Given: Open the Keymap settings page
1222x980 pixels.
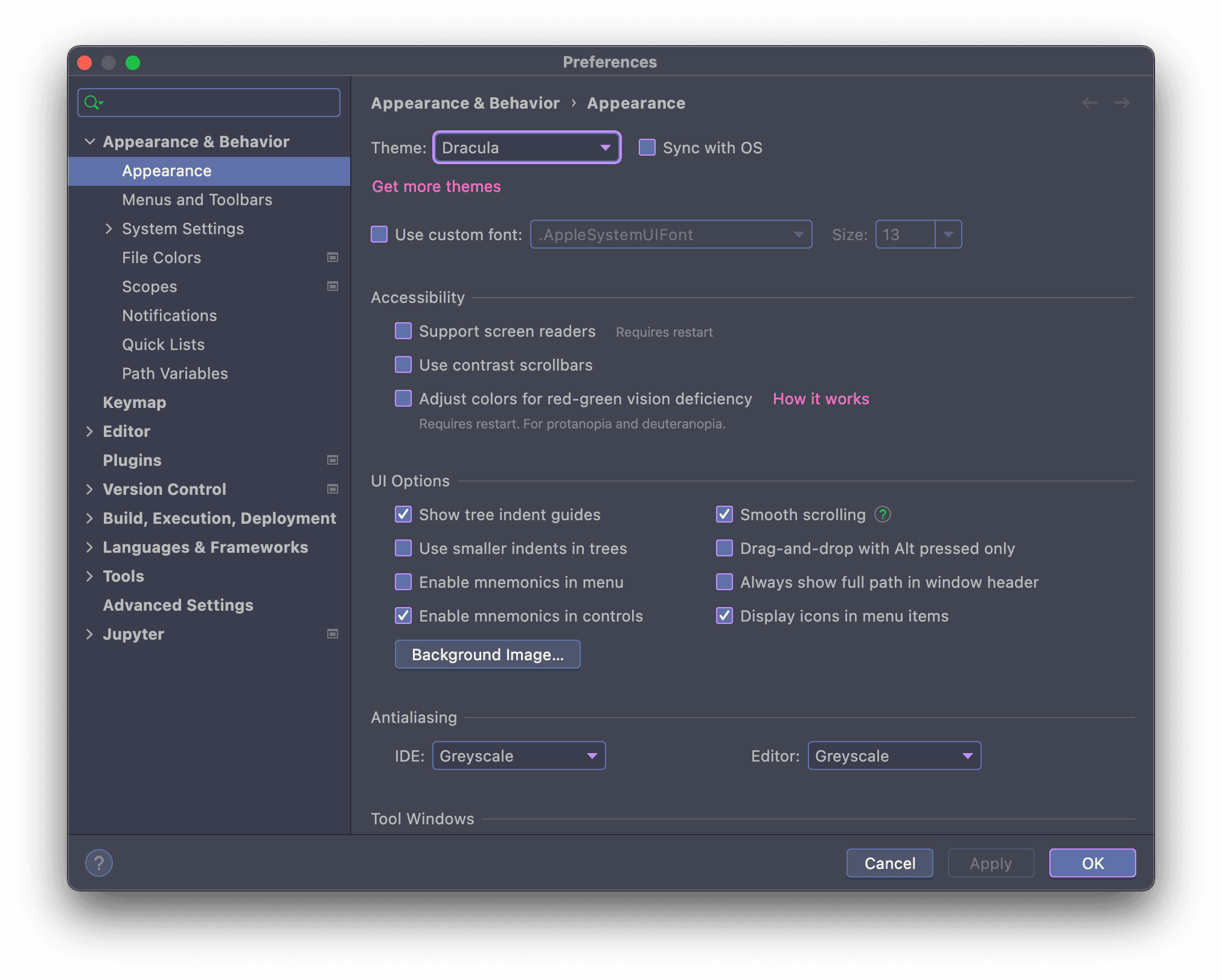Looking at the screenshot, I should [134, 402].
